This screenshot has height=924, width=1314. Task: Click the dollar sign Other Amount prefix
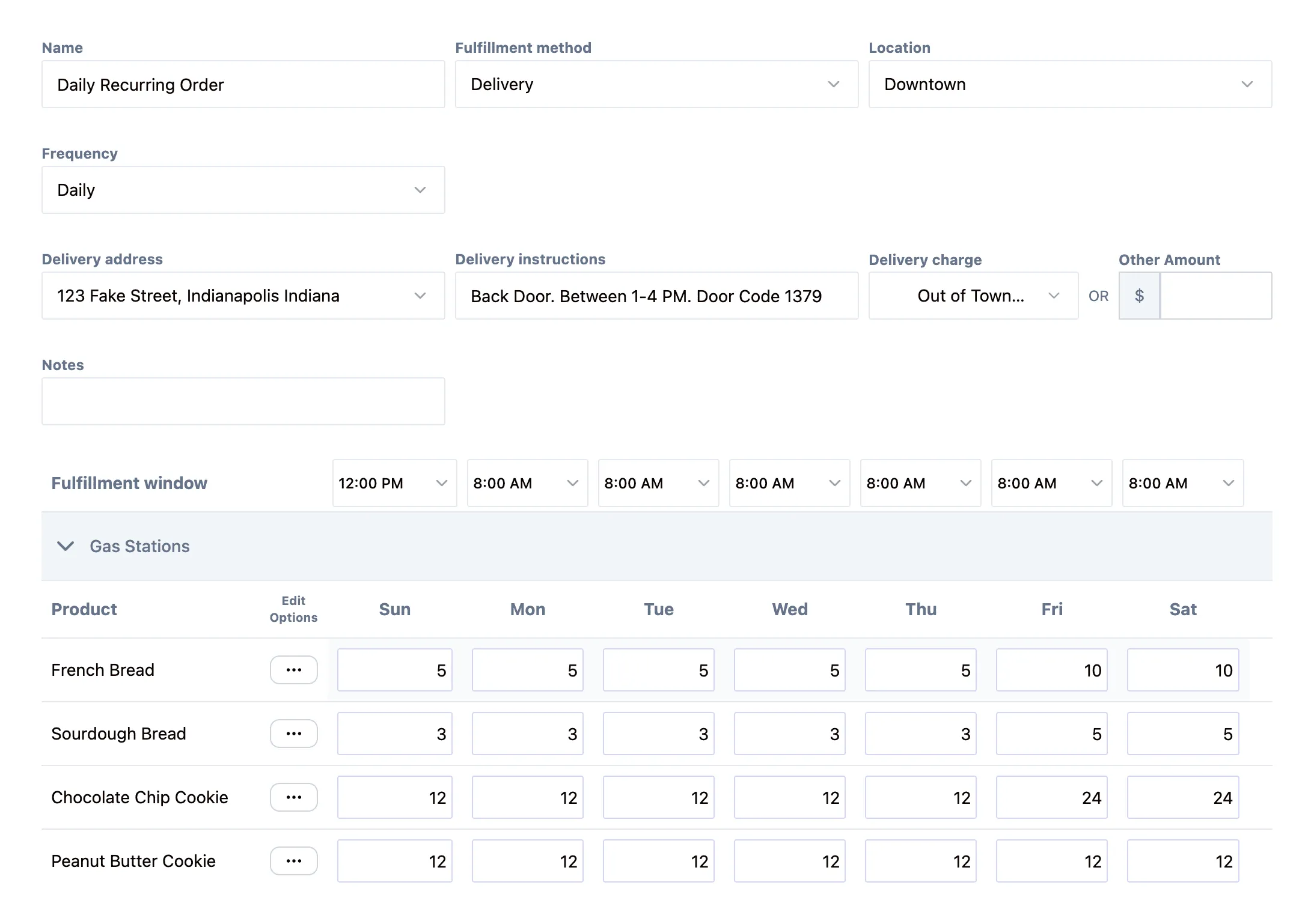pyautogui.click(x=1139, y=296)
